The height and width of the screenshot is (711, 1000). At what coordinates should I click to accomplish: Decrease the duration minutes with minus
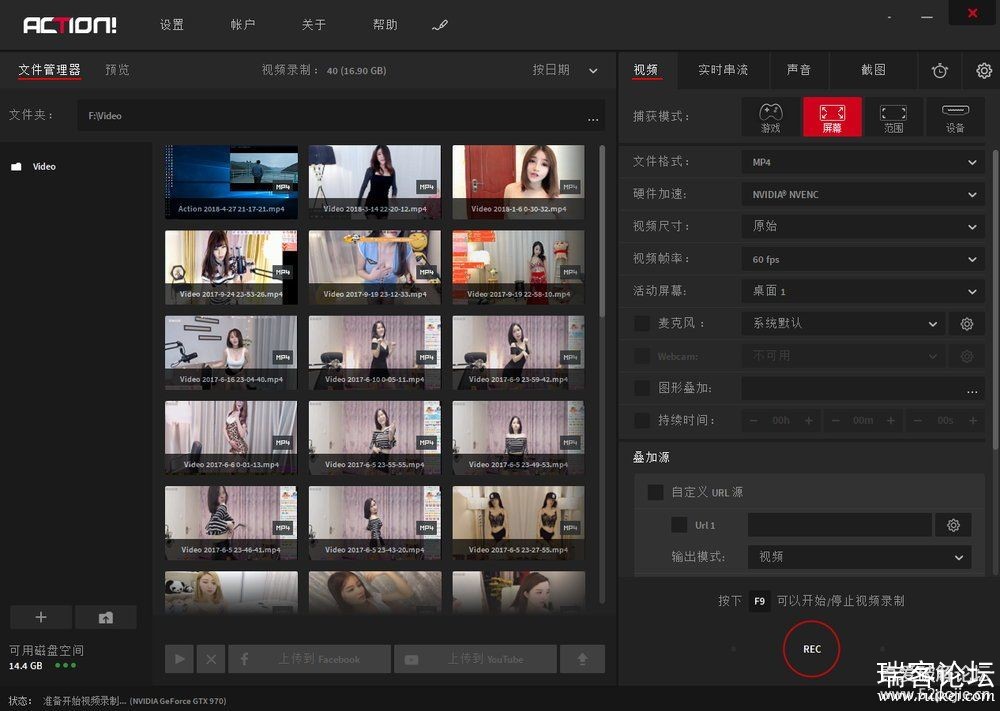[x=835, y=421]
